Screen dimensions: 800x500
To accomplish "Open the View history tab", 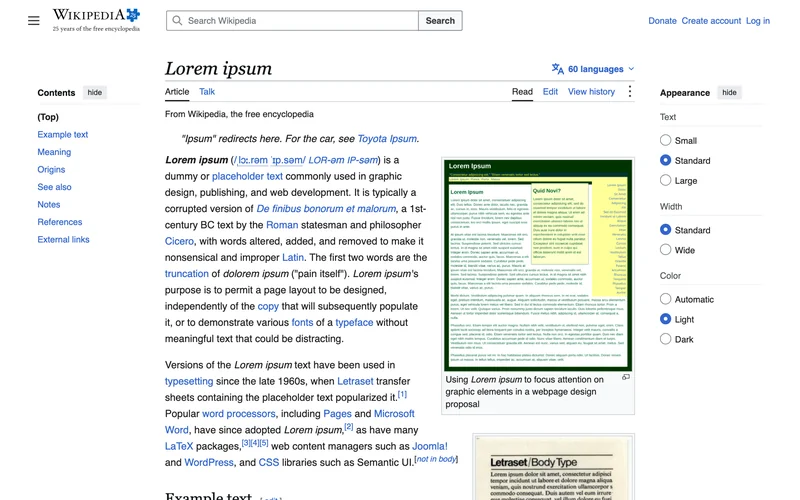I will pos(591,92).
